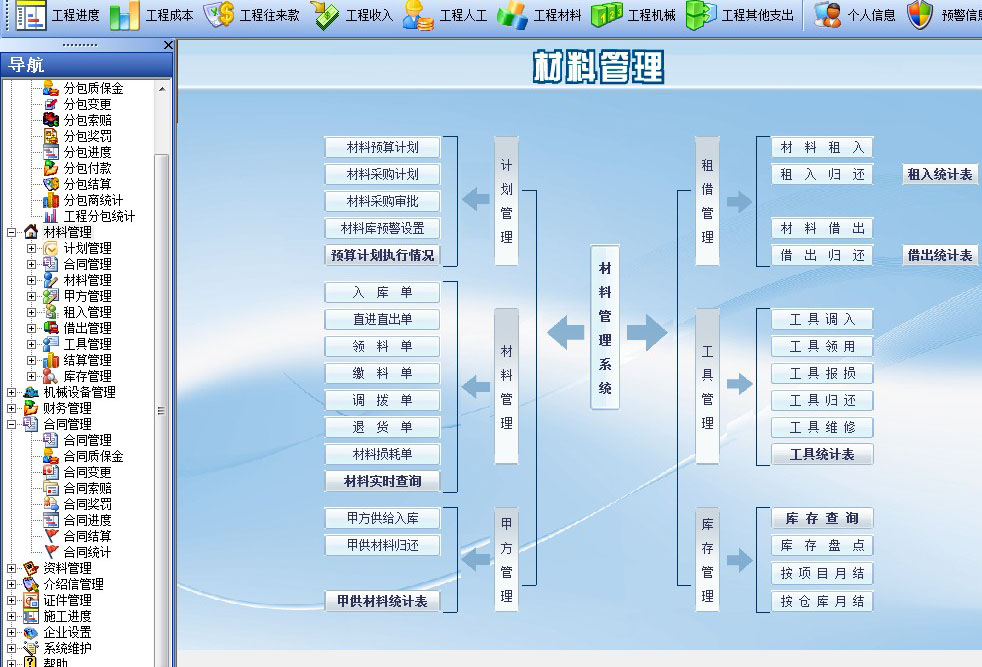Click the 合同结算 flag icon
The width and height of the screenshot is (982, 667).
pos(51,536)
